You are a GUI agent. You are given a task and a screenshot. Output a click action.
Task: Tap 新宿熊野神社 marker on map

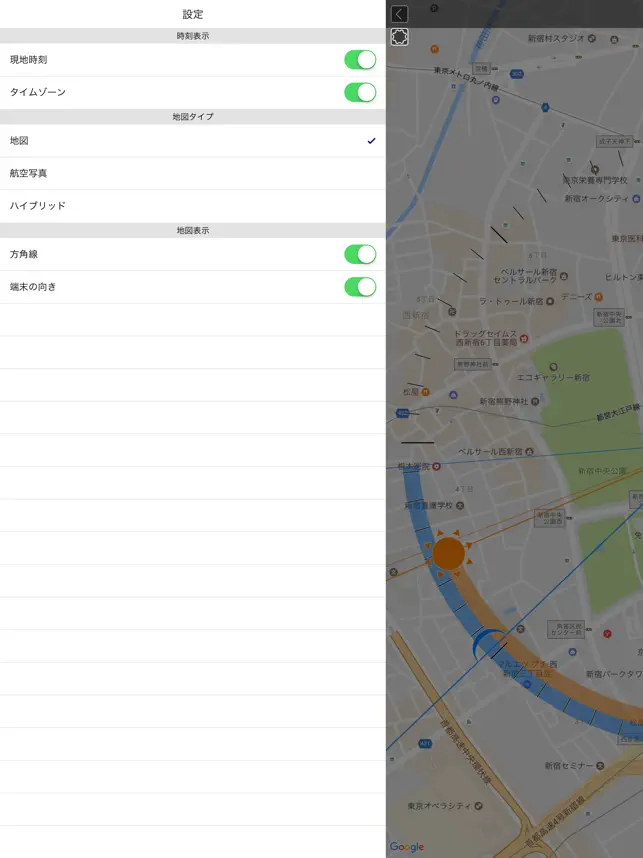point(535,401)
